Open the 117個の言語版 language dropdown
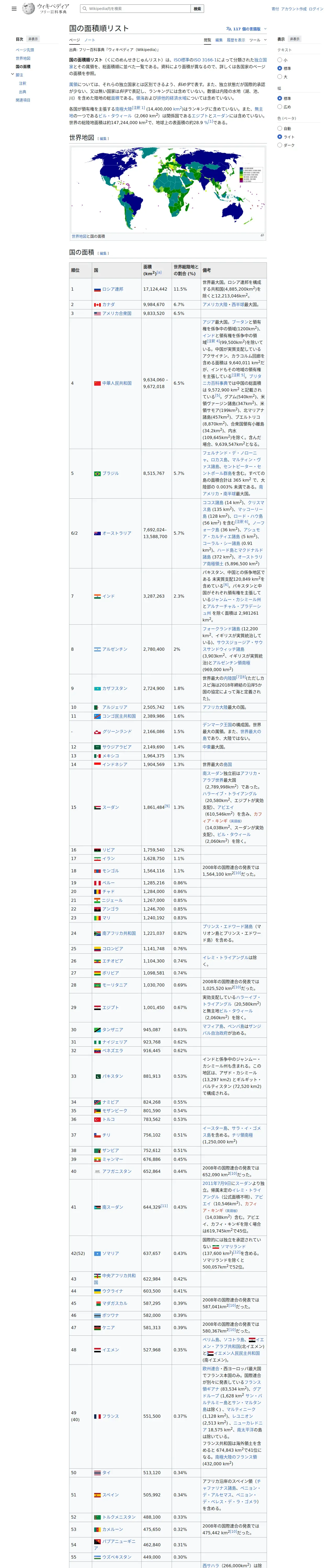This screenshot has height=1568, width=336. pyautogui.click(x=246, y=28)
